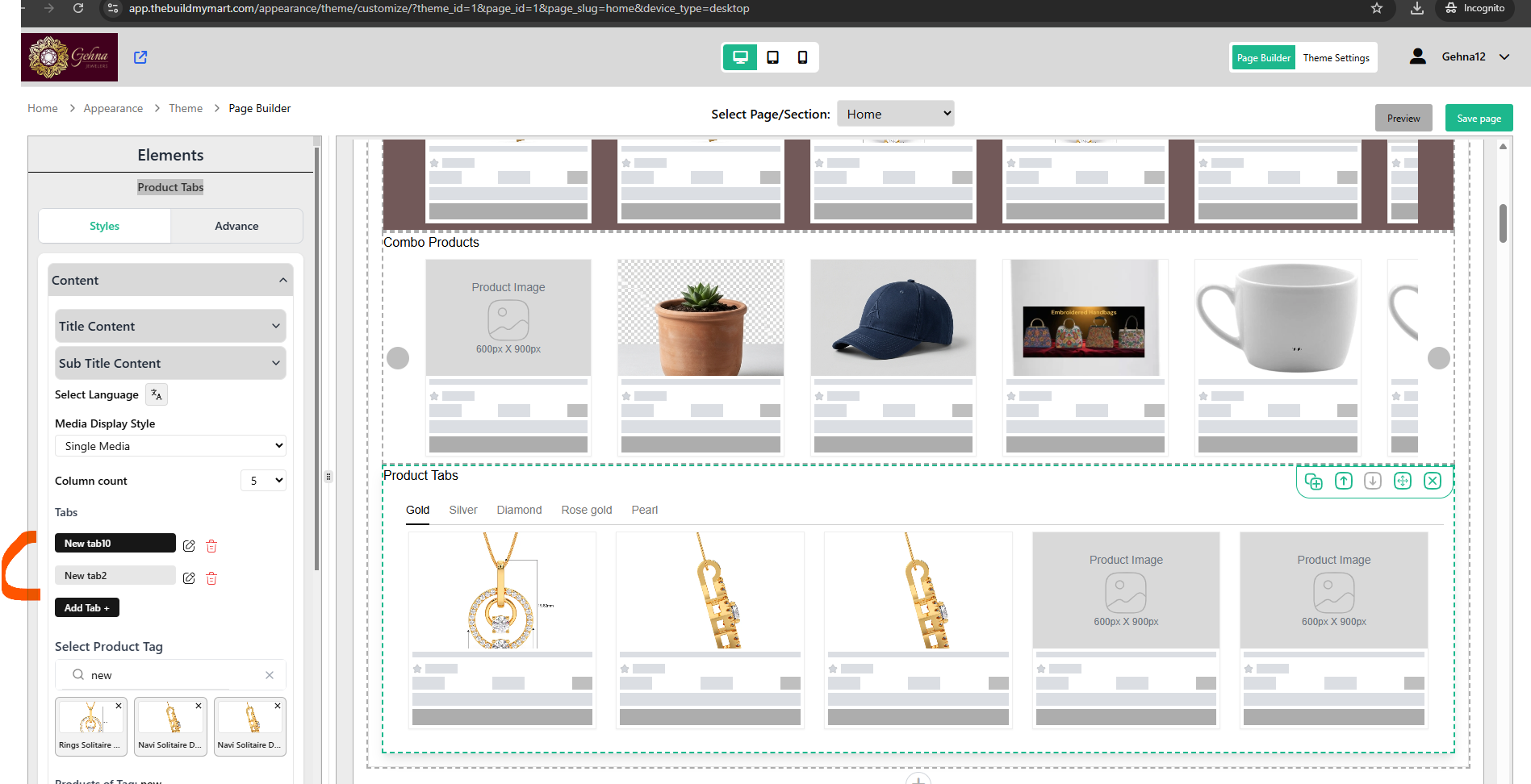1531x784 pixels.
Task: Select the New tab2 tab button
Action: tap(115, 575)
